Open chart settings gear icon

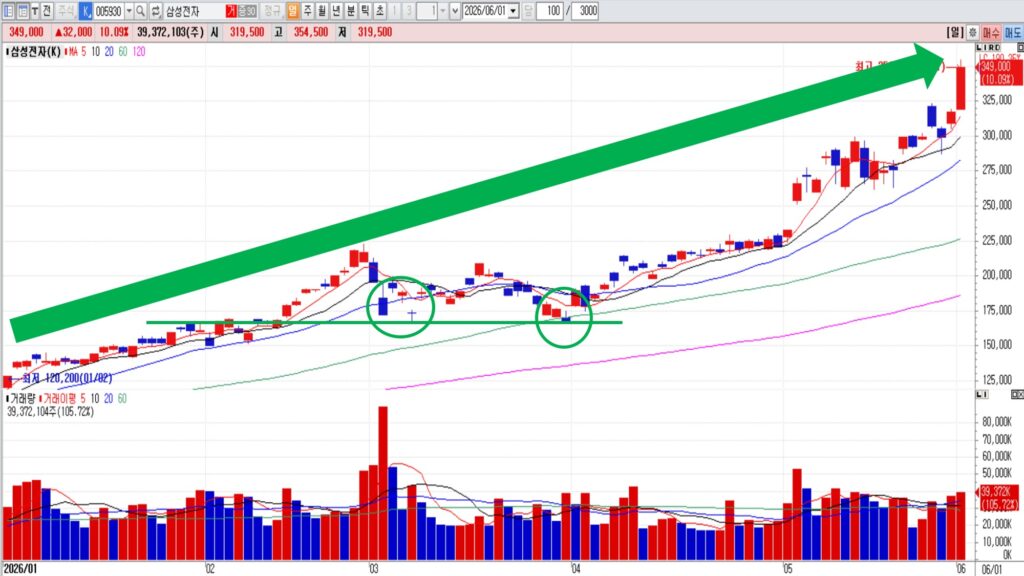tap(972, 32)
